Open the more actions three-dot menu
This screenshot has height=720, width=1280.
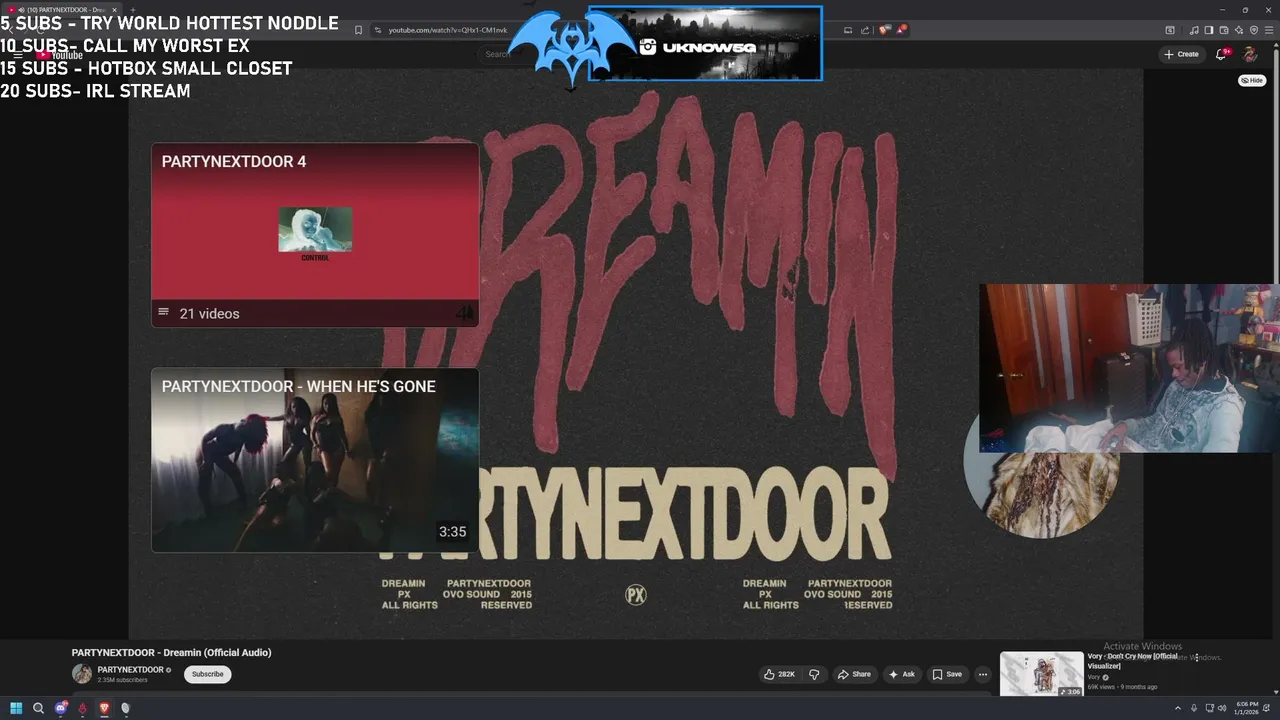983,674
